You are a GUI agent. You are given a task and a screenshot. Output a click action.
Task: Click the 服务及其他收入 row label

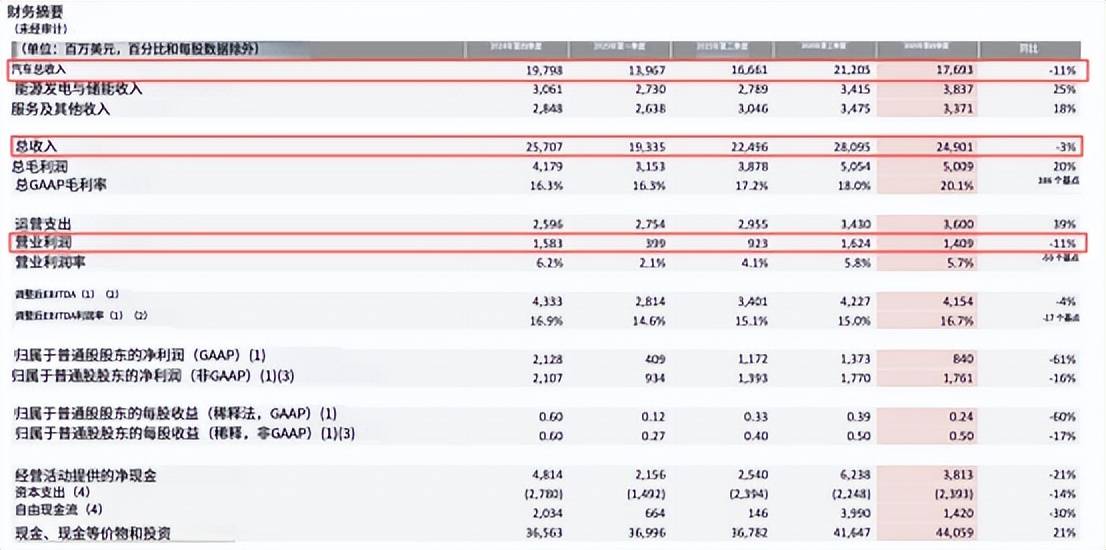point(62,107)
